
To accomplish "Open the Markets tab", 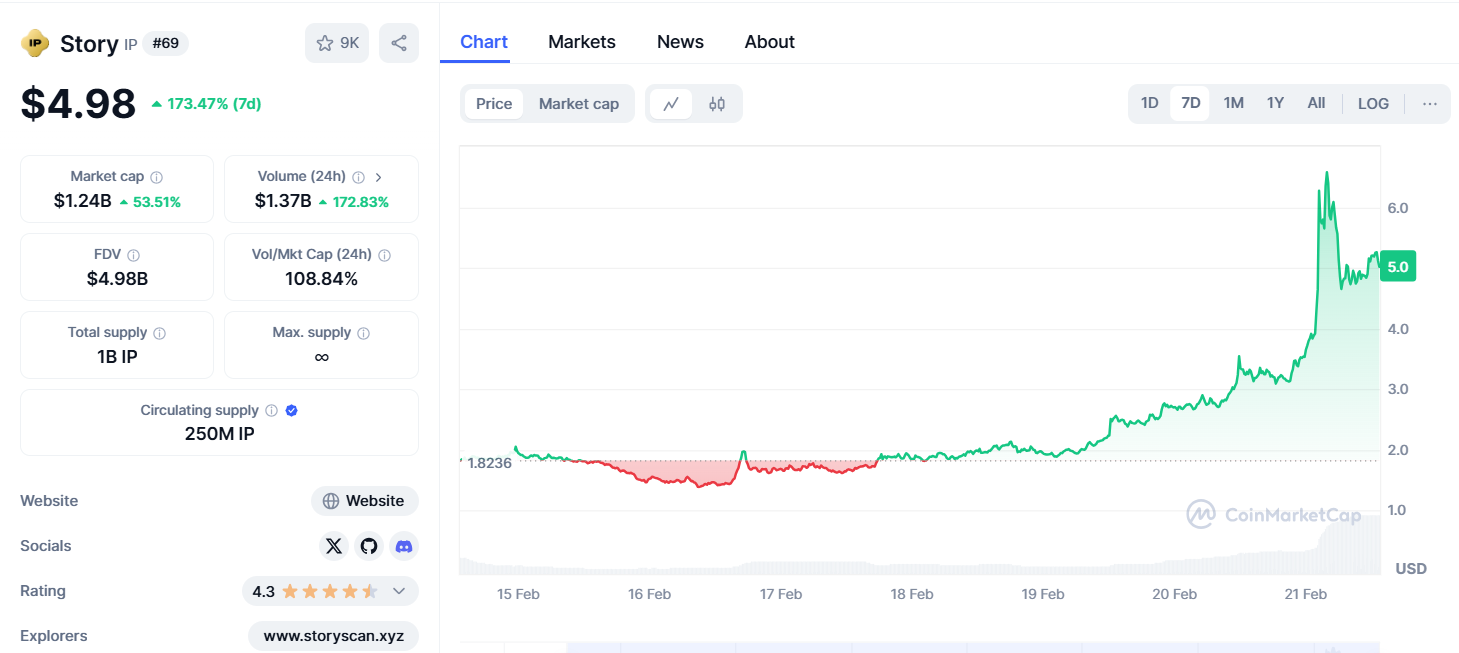I will click(582, 42).
